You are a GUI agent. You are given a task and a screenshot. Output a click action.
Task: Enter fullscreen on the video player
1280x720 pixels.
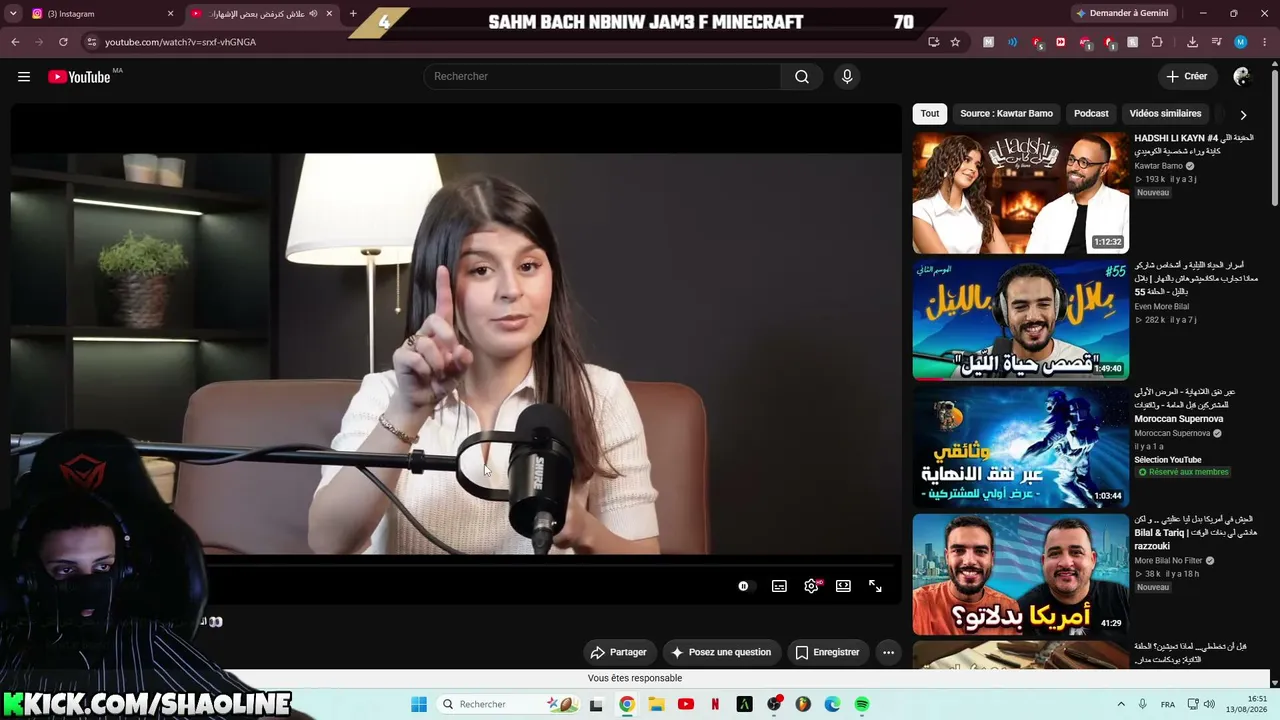click(875, 586)
